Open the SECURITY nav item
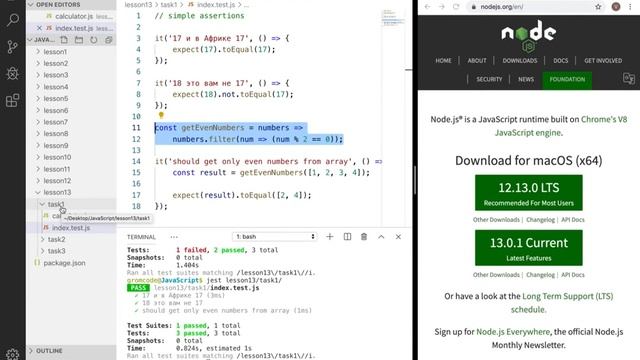 click(x=489, y=79)
